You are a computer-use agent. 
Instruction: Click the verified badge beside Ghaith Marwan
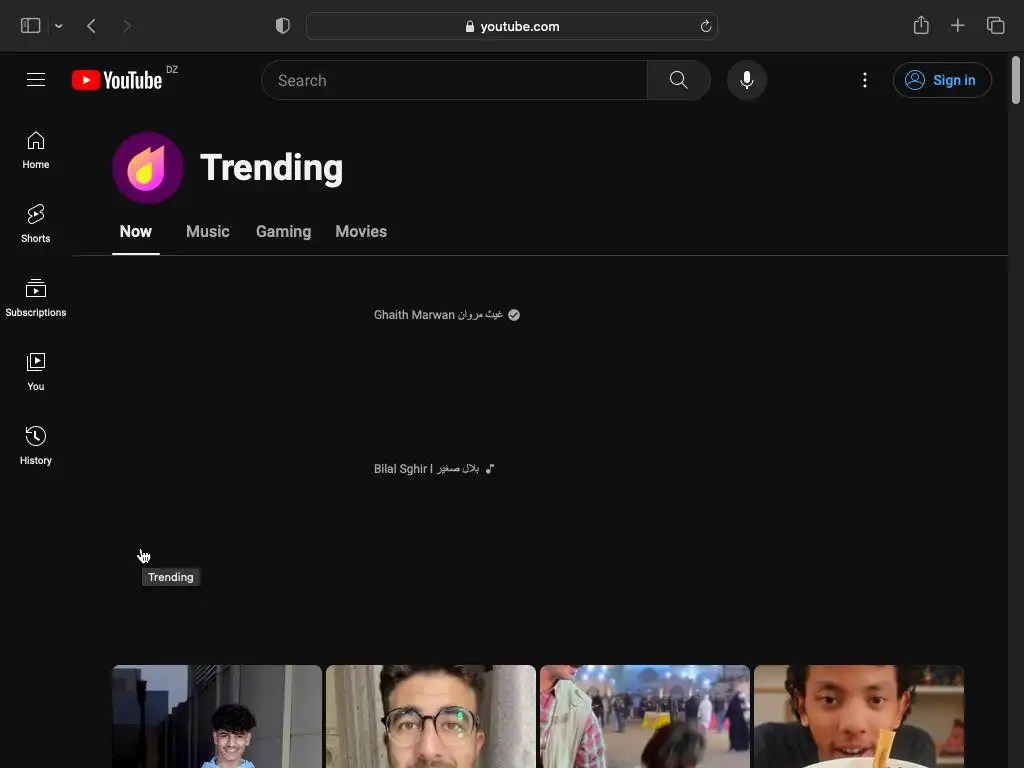pyautogui.click(x=514, y=315)
